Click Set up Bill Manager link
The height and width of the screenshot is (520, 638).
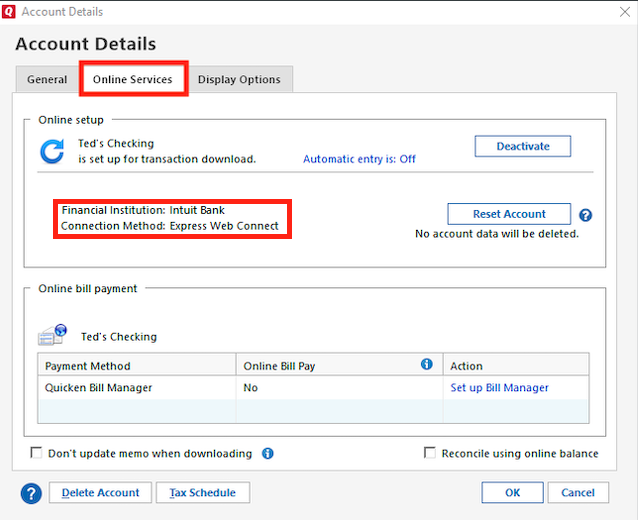pyautogui.click(x=499, y=388)
